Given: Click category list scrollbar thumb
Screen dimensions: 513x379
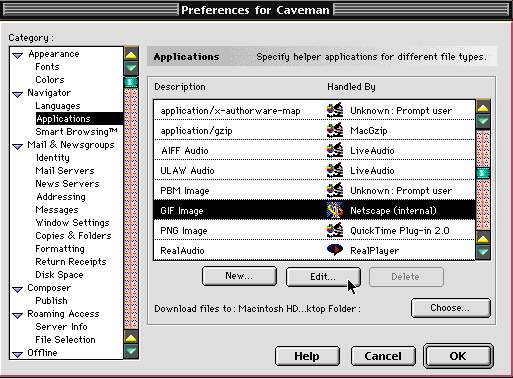Looking at the screenshot, I should click(x=131, y=82).
